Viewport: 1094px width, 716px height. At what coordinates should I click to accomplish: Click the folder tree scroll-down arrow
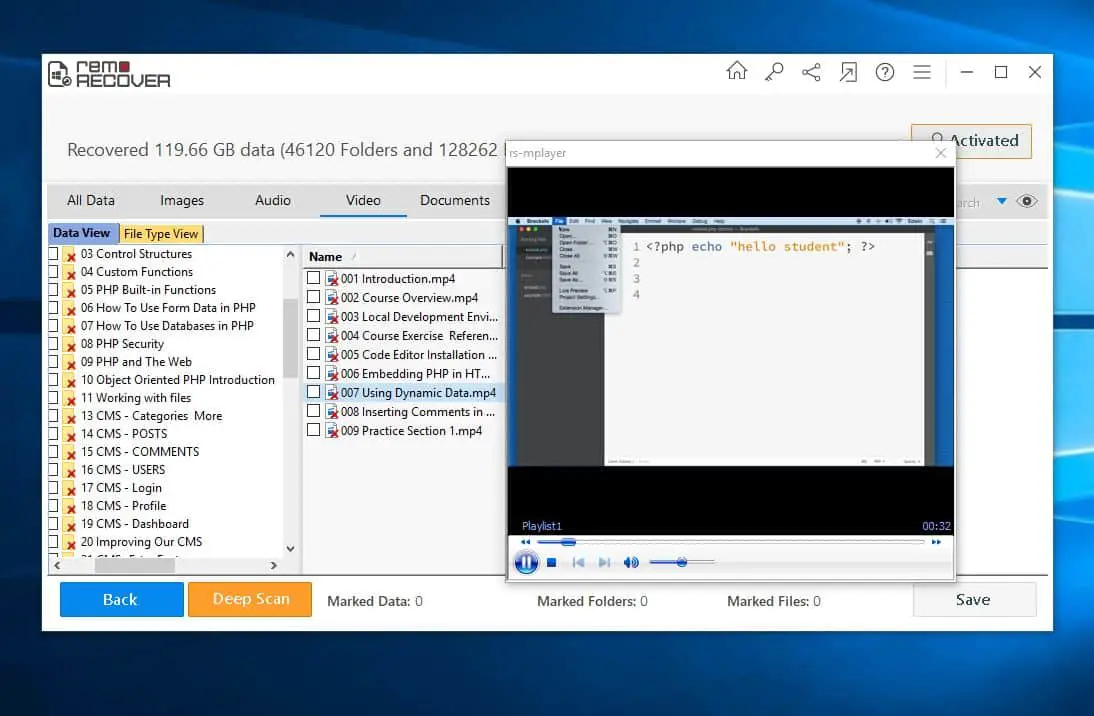coord(290,549)
